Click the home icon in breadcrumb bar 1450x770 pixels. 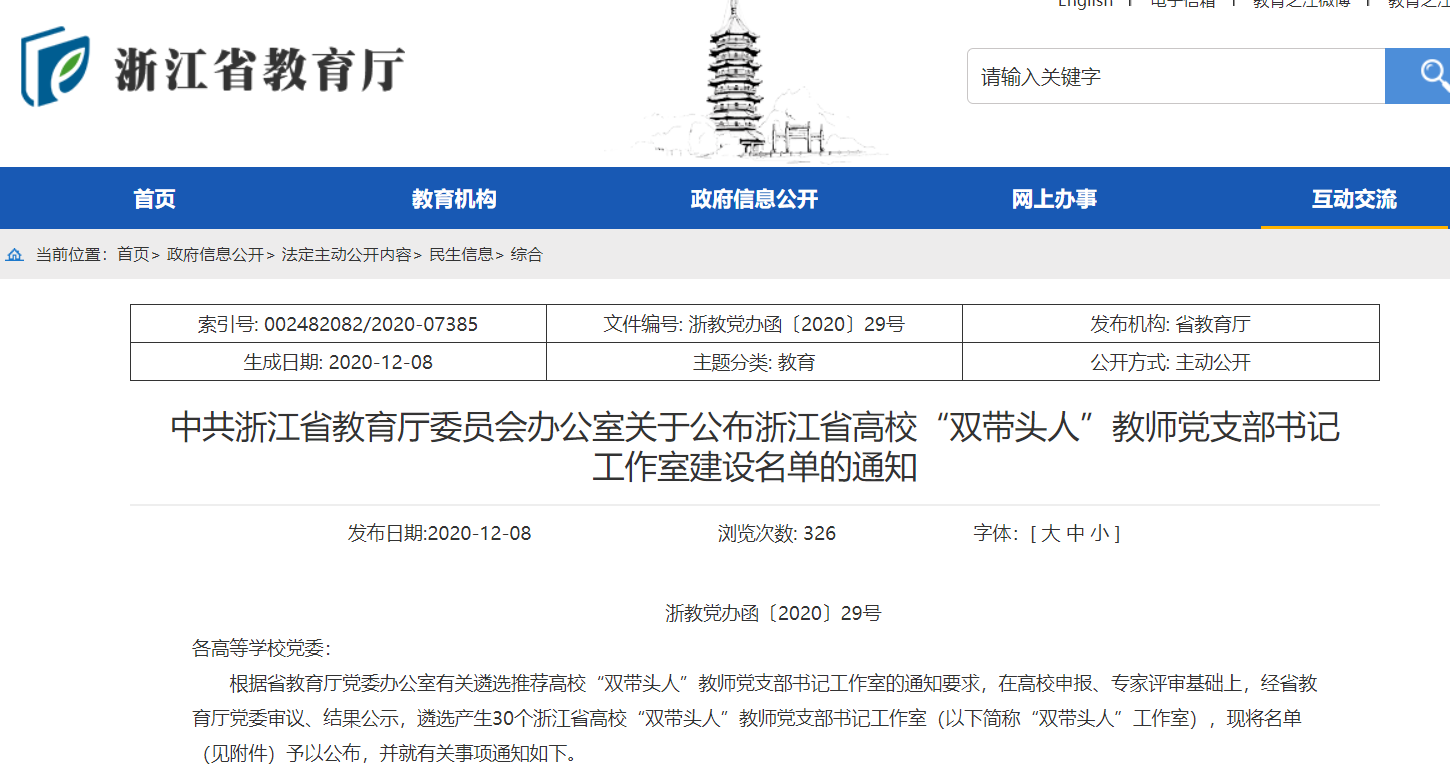(x=15, y=255)
